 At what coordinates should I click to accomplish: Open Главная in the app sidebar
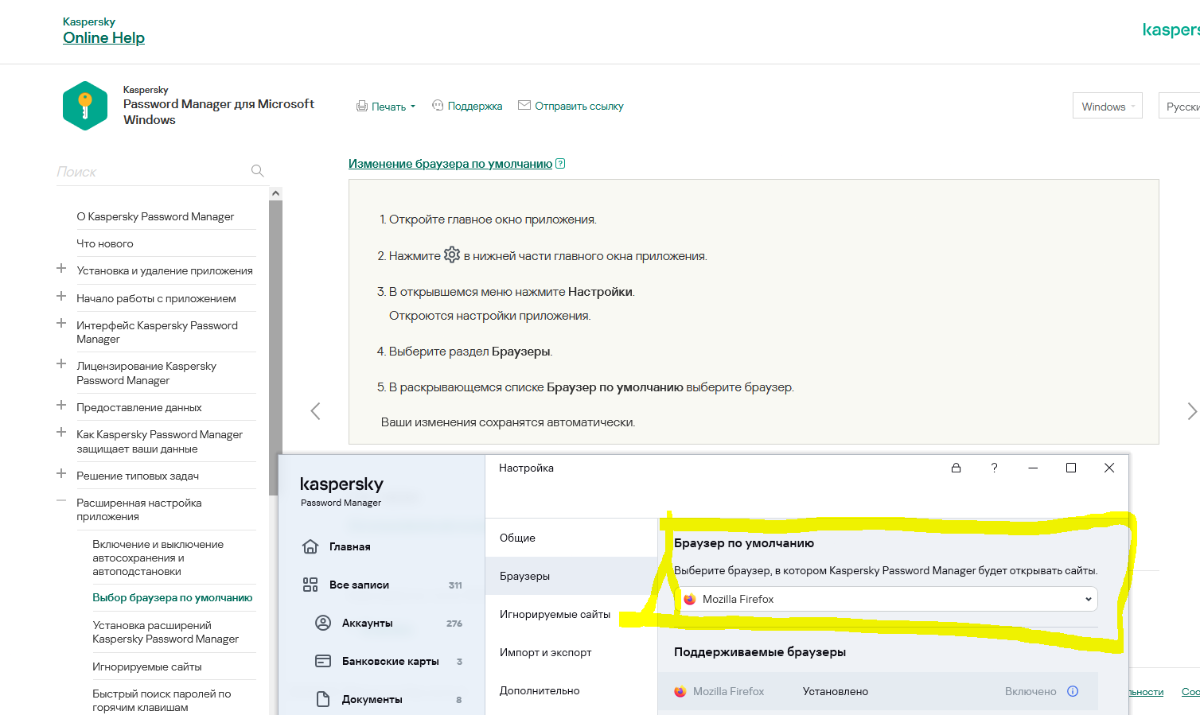[350, 547]
